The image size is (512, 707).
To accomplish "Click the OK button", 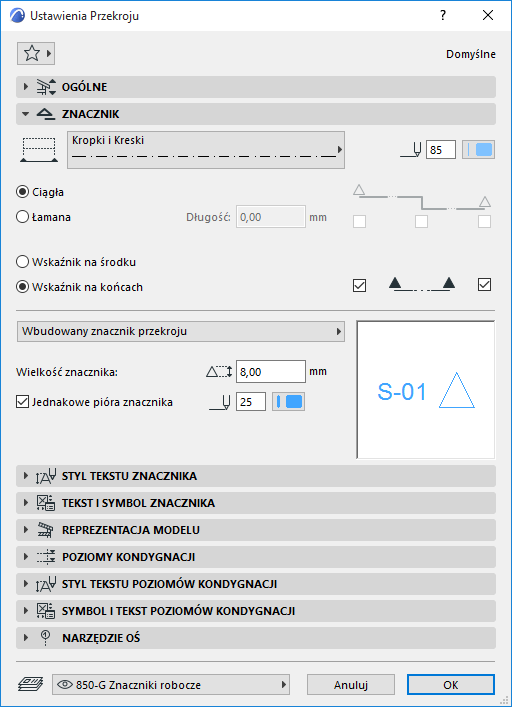I will [451, 685].
